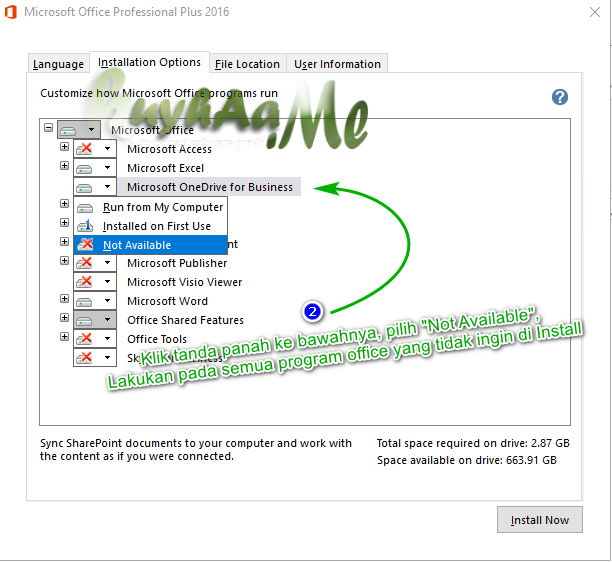Select Microsoft OneDrive for Business item
Screen dimensions: 612x562
tap(210, 187)
